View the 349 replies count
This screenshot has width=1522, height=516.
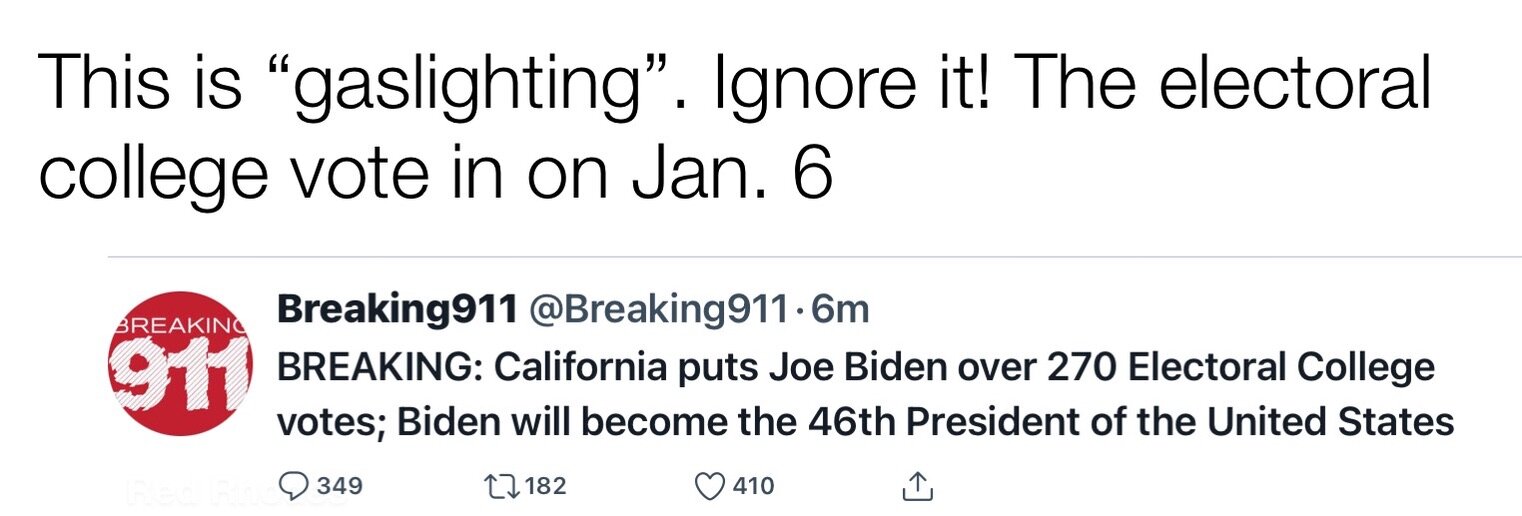pyautogui.click(x=339, y=487)
